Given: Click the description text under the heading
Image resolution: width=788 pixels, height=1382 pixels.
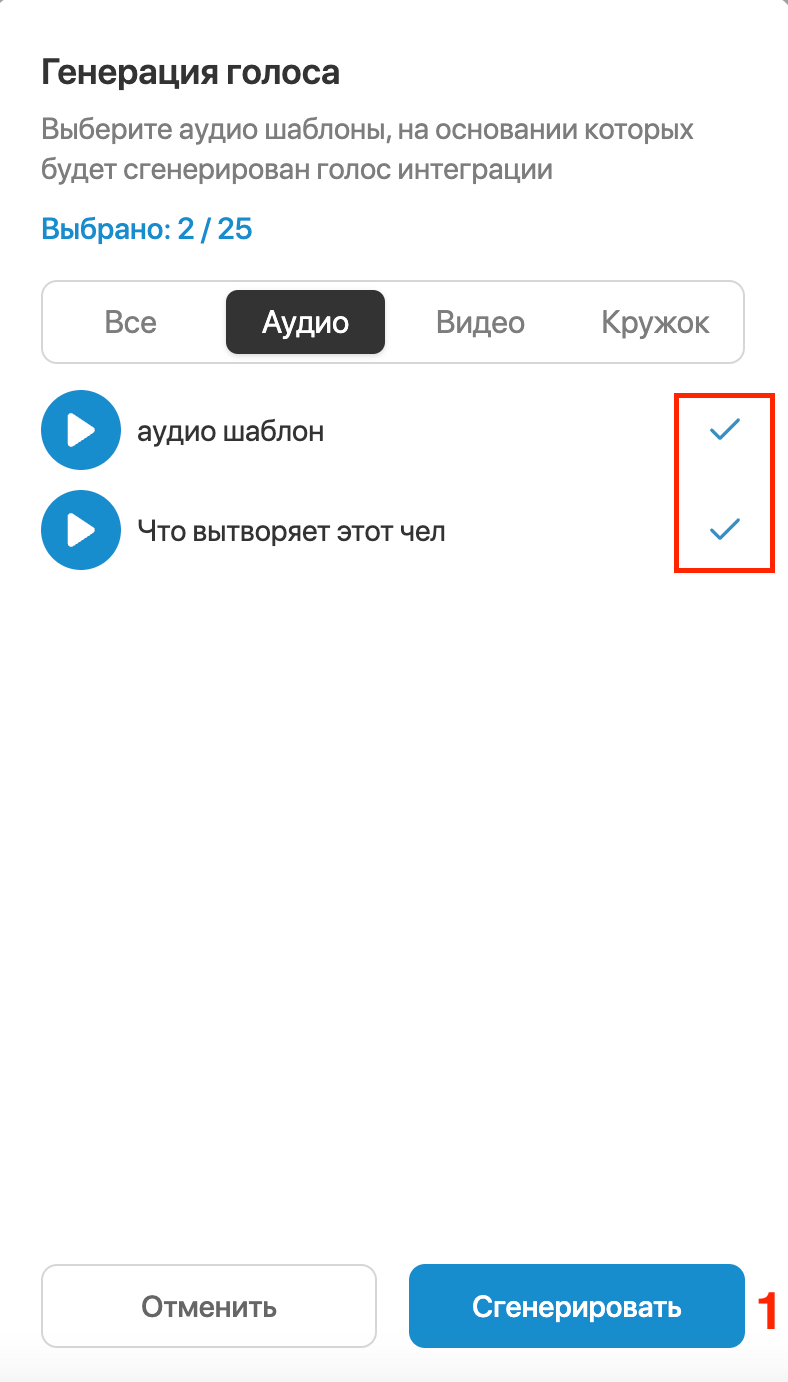Looking at the screenshot, I should point(367,150).
